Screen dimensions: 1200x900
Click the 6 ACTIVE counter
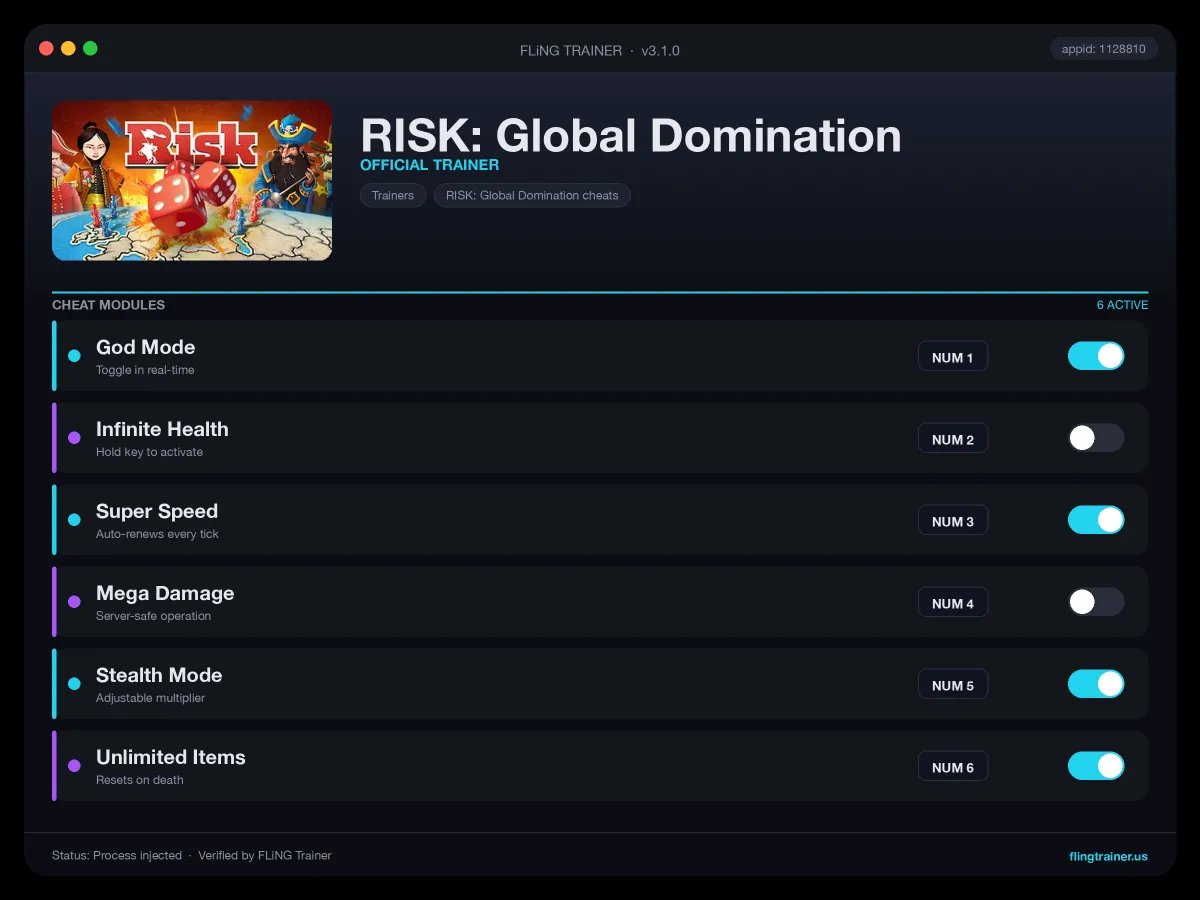[x=1122, y=305]
